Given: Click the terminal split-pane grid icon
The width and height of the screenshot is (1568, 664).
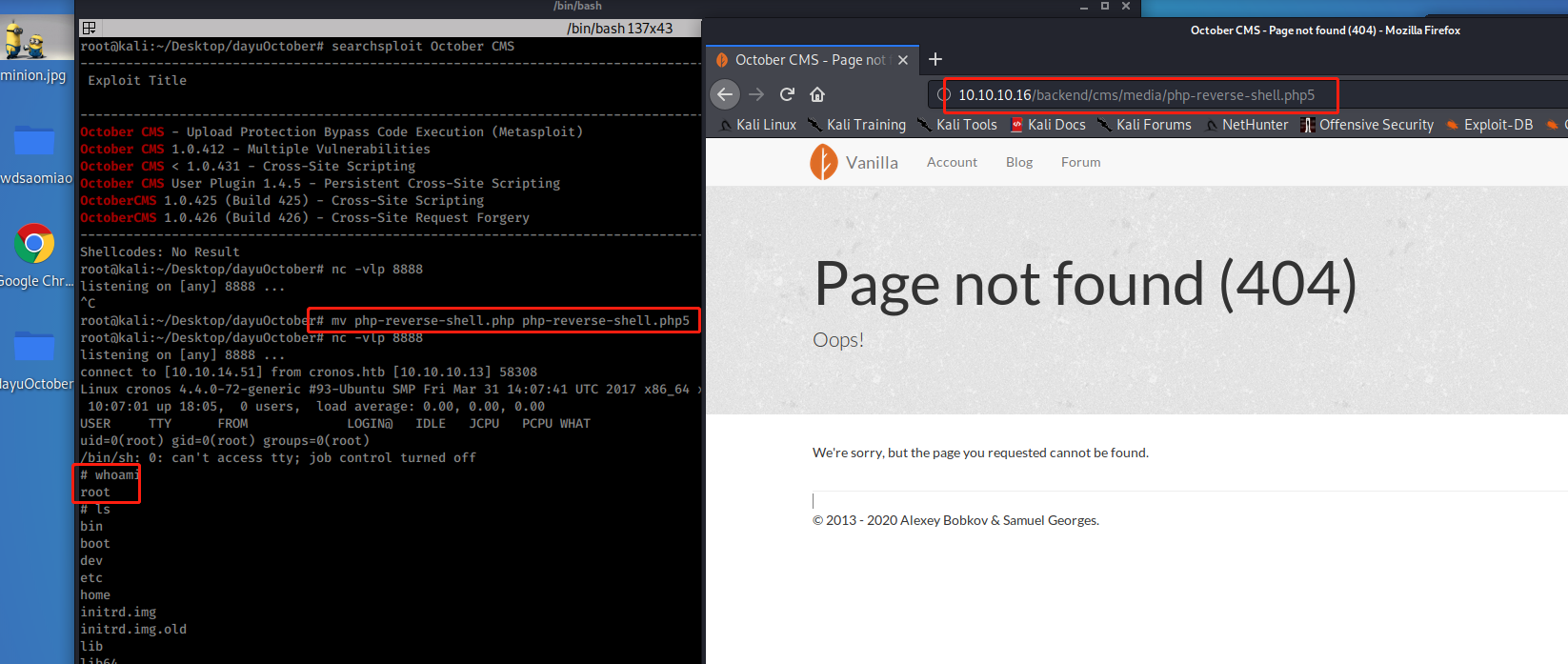Looking at the screenshot, I should pos(89,28).
